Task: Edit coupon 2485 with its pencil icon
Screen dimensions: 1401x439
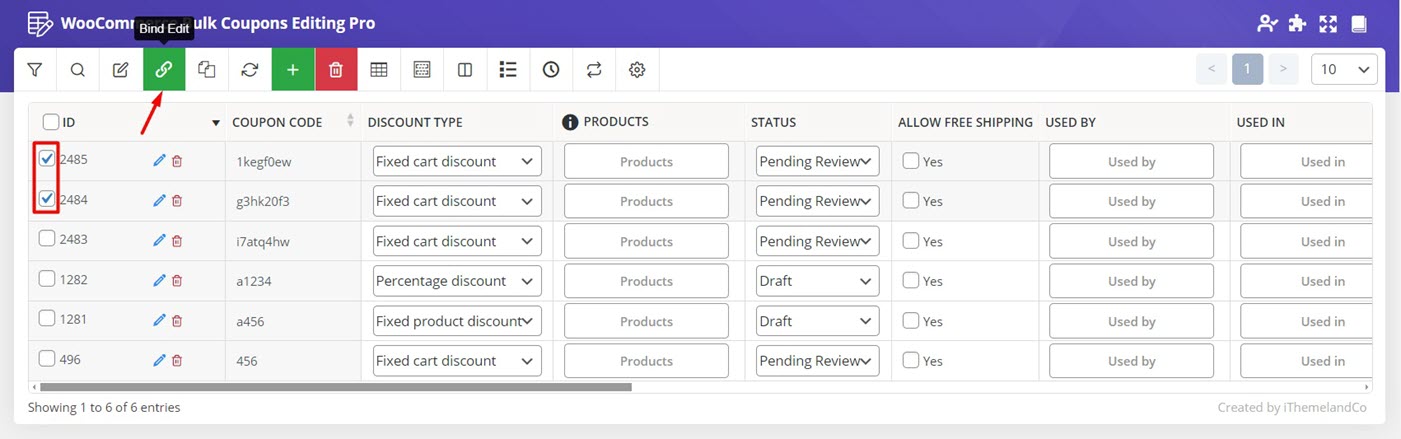Action: [159, 161]
